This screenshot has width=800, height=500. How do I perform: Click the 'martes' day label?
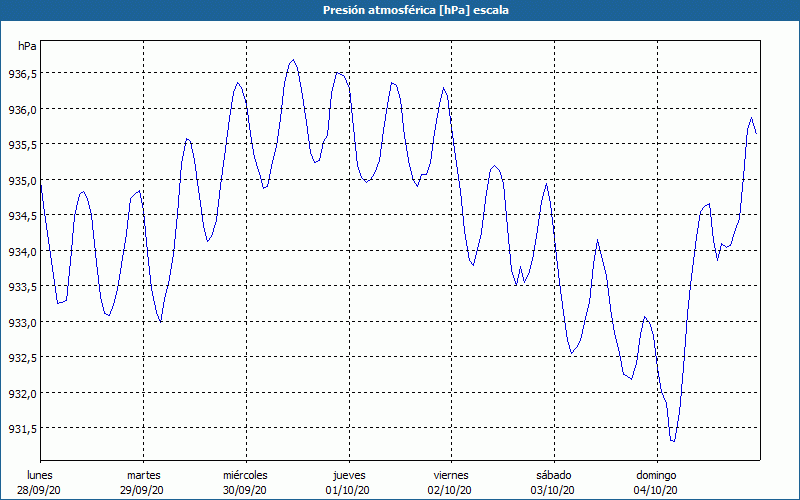(x=144, y=475)
